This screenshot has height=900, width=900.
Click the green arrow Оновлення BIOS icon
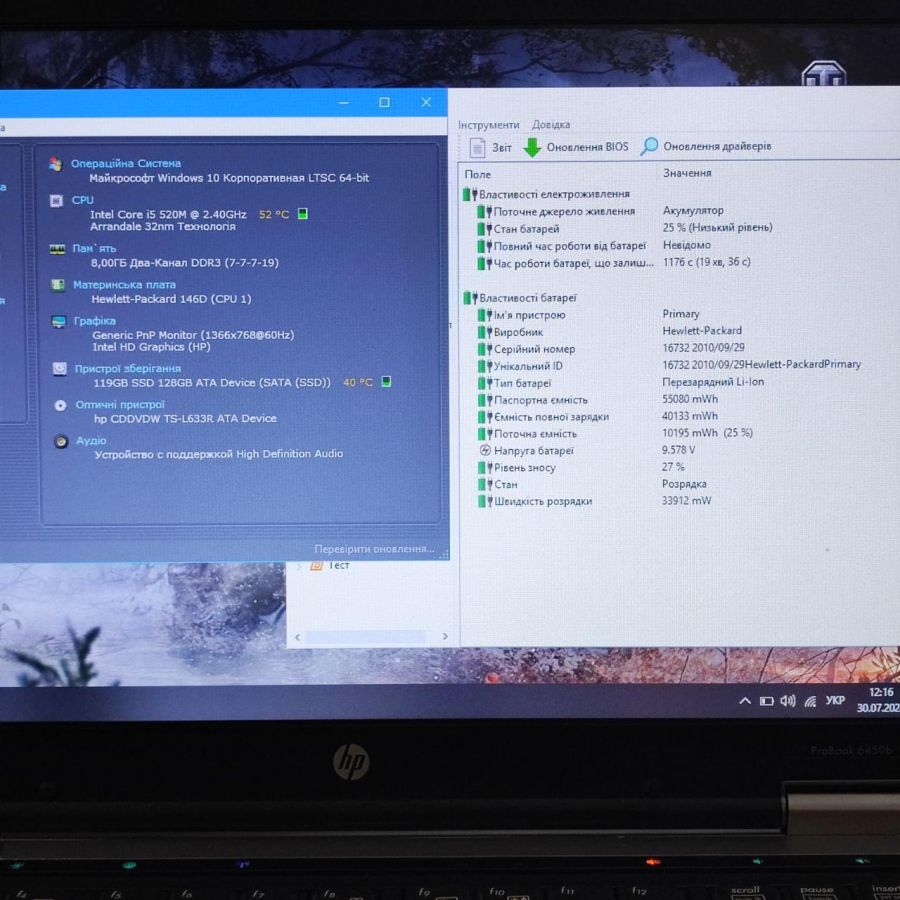[x=532, y=148]
